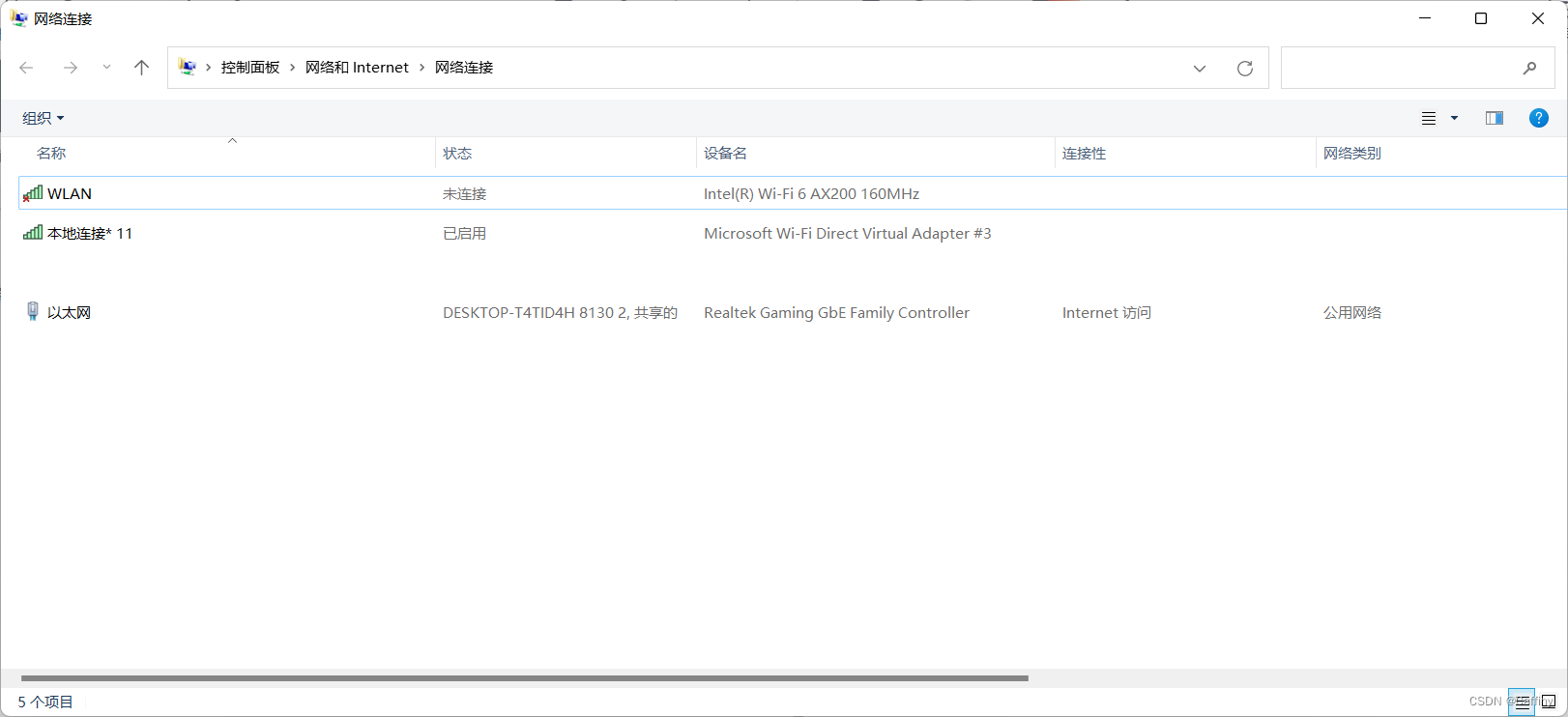Close the 网络连接 window
The height and width of the screenshot is (717, 1568).
(1538, 18)
